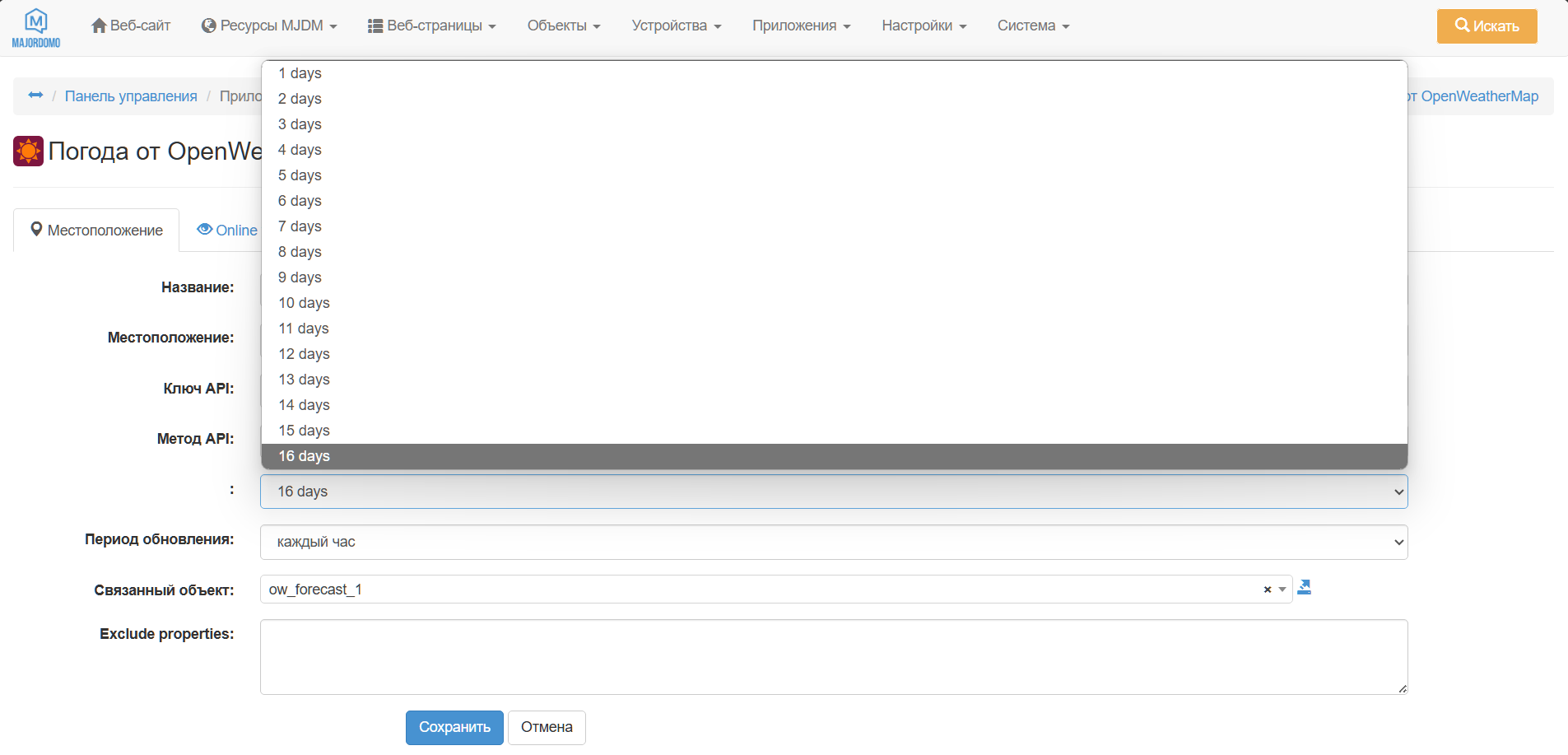This screenshot has height=755, width=1568.
Task: Open the Связанный объект combo box
Action: (776, 590)
